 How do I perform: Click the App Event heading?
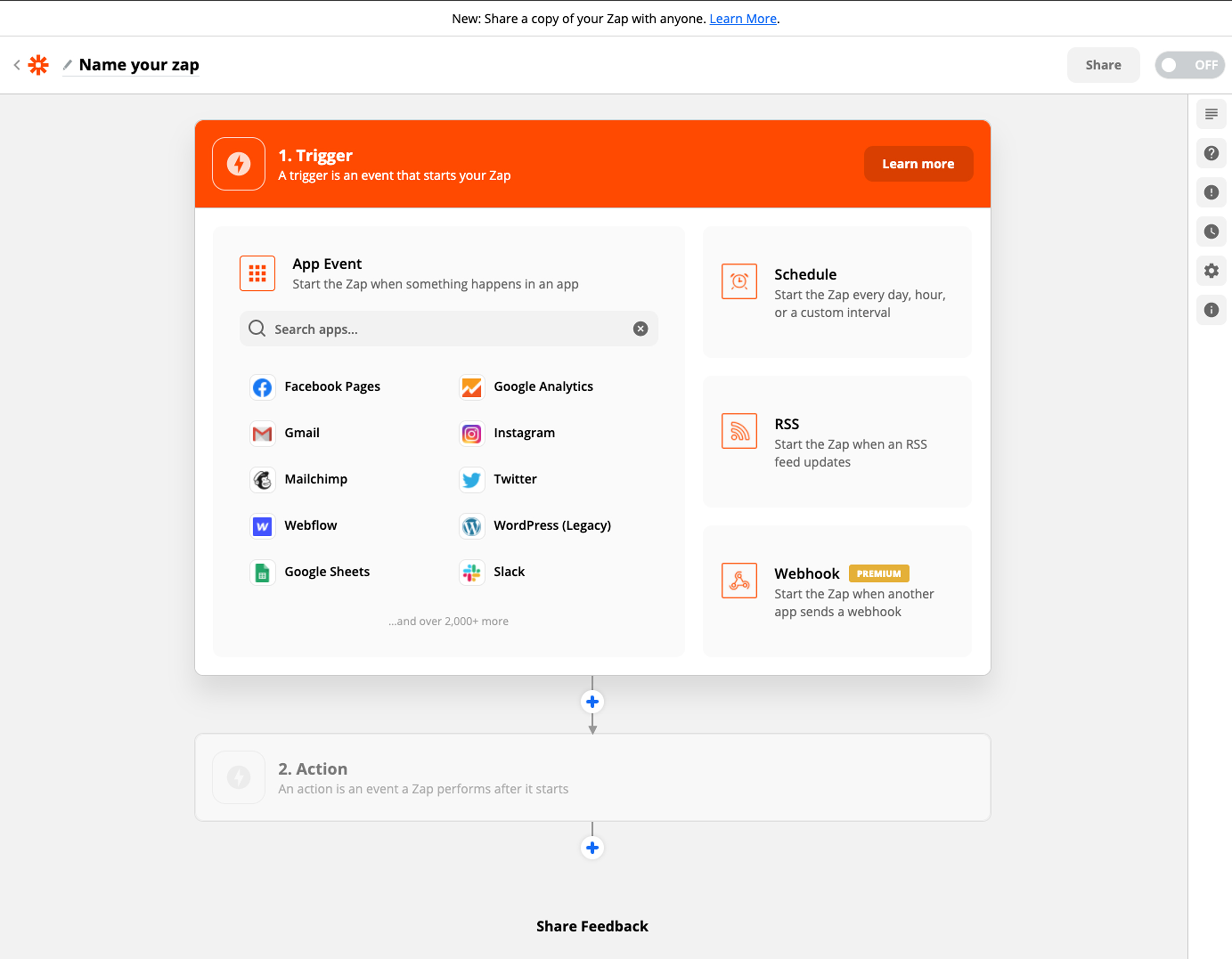pos(327,264)
